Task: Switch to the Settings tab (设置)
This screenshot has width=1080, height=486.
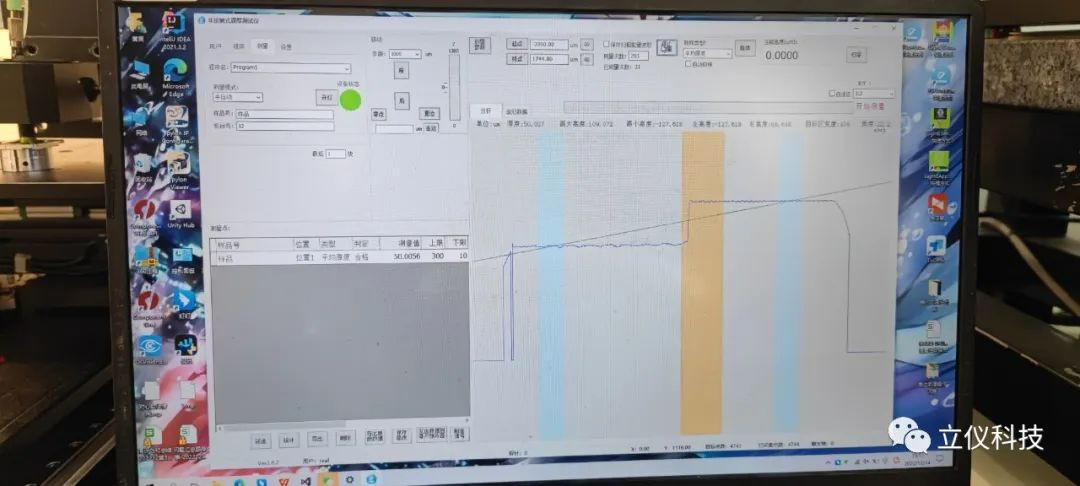Action: pos(286,46)
